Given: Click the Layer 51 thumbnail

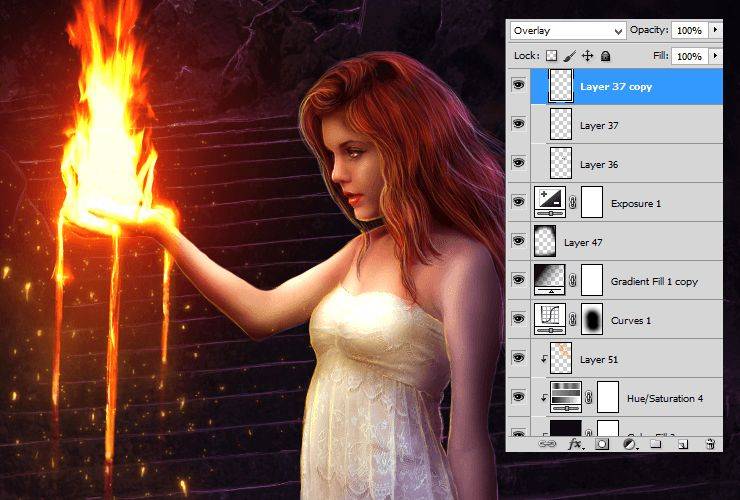Looking at the screenshot, I should click(x=561, y=358).
